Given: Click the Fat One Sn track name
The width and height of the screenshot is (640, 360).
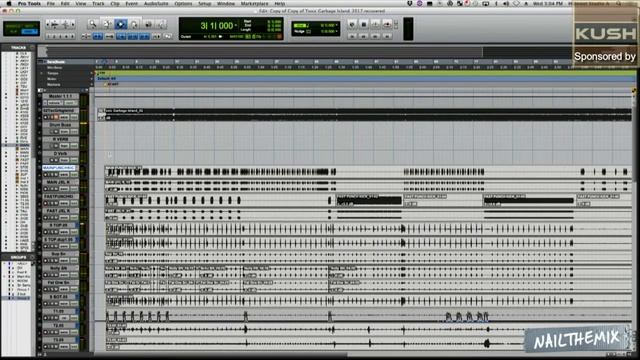Looking at the screenshot, I should point(60,282).
